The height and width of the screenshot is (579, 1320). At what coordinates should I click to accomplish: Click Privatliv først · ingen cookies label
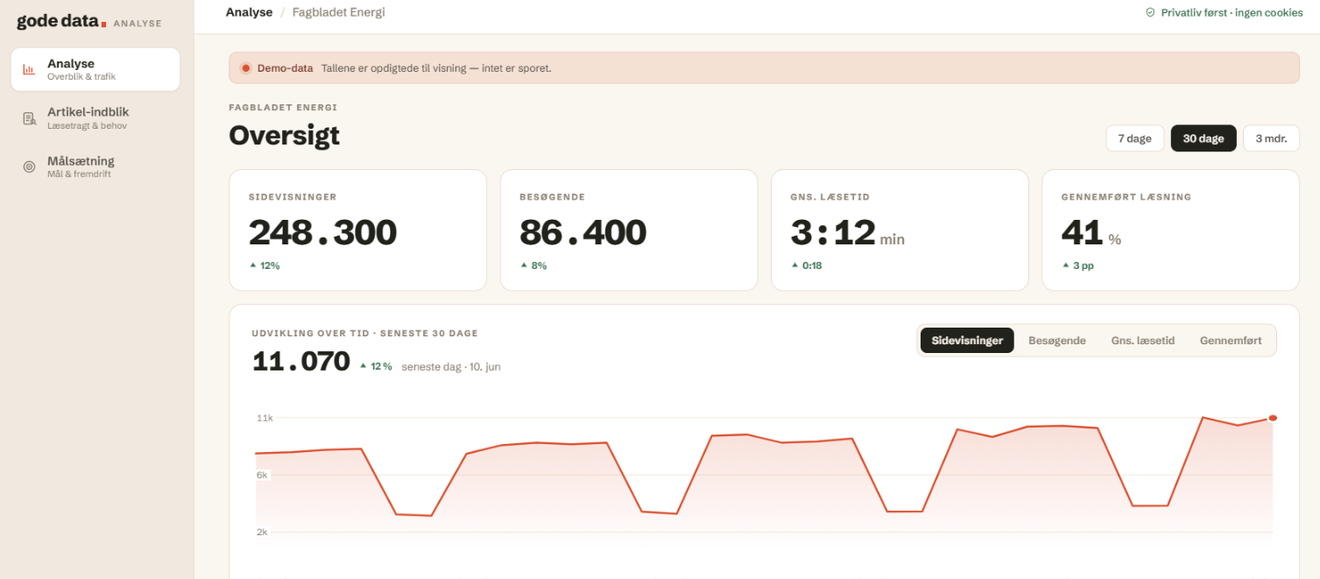pos(1232,13)
